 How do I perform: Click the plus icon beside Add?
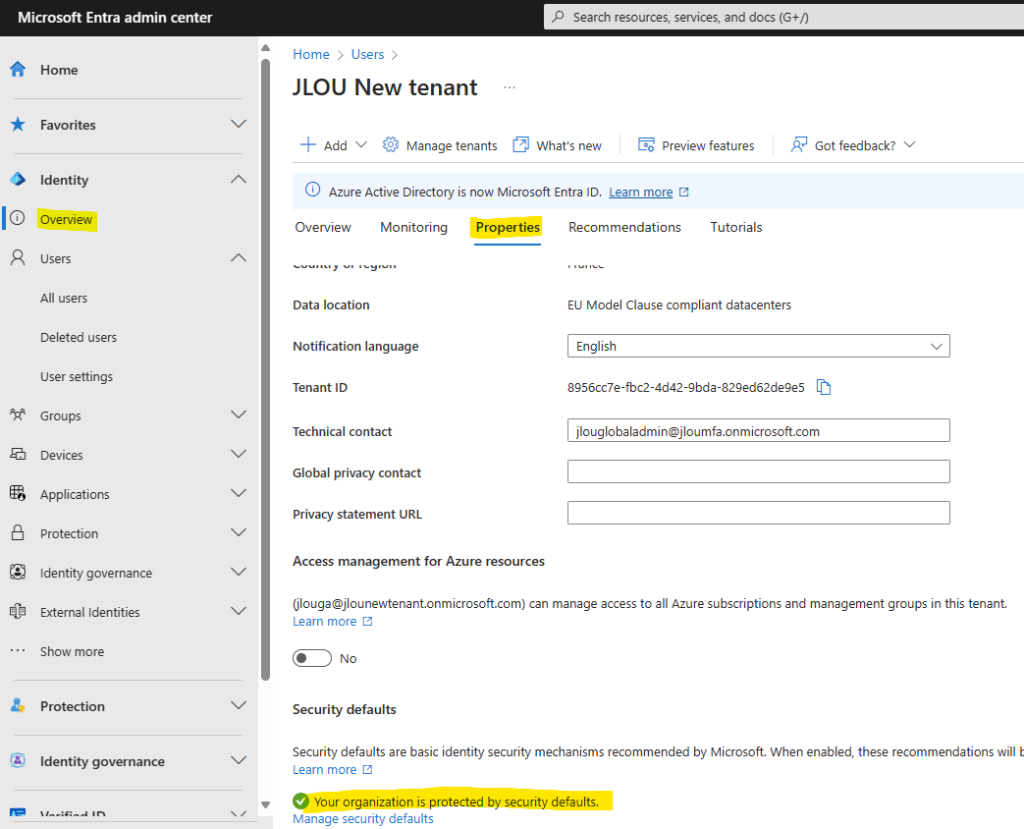pyautogui.click(x=308, y=144)
